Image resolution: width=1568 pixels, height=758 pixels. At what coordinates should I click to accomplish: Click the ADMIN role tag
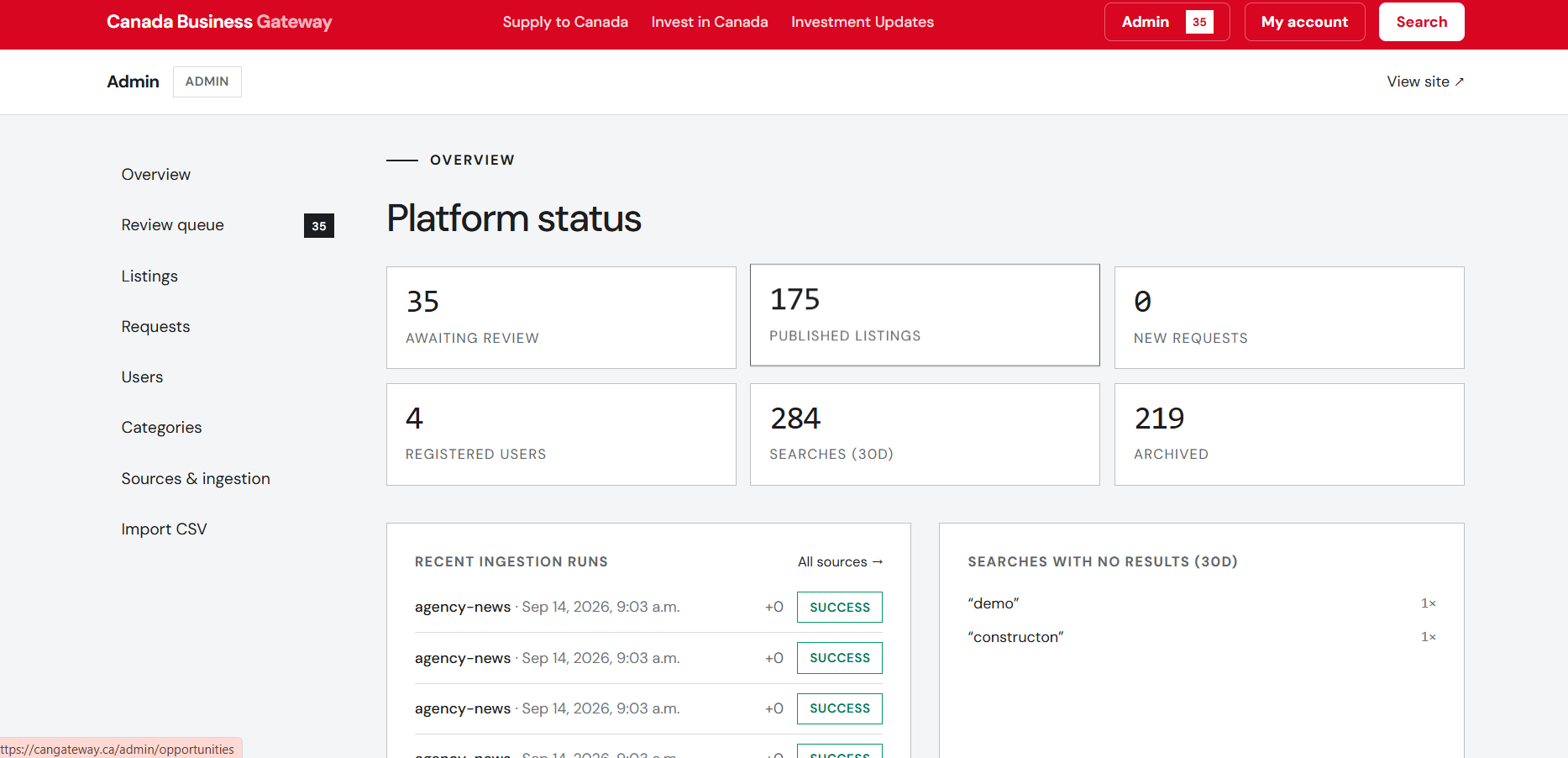[207, 82]
